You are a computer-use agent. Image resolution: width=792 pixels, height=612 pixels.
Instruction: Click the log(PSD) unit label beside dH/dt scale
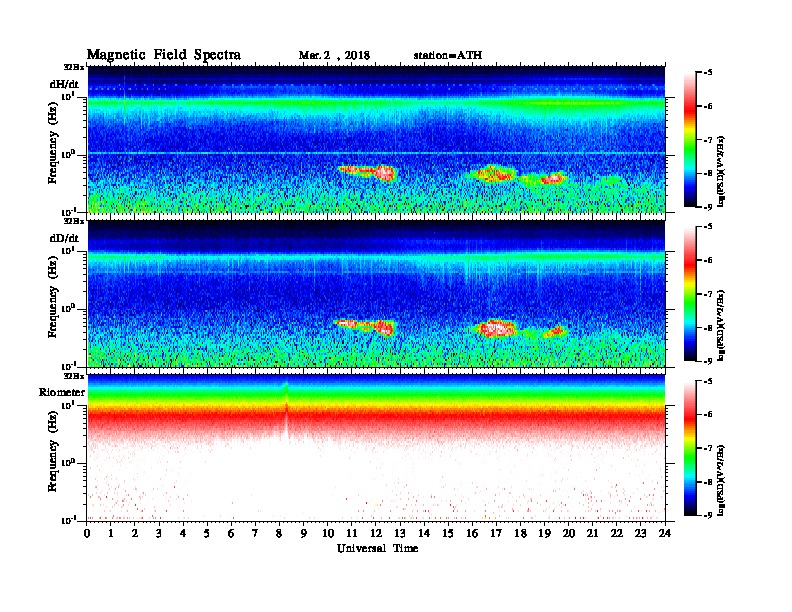(721, 171)
